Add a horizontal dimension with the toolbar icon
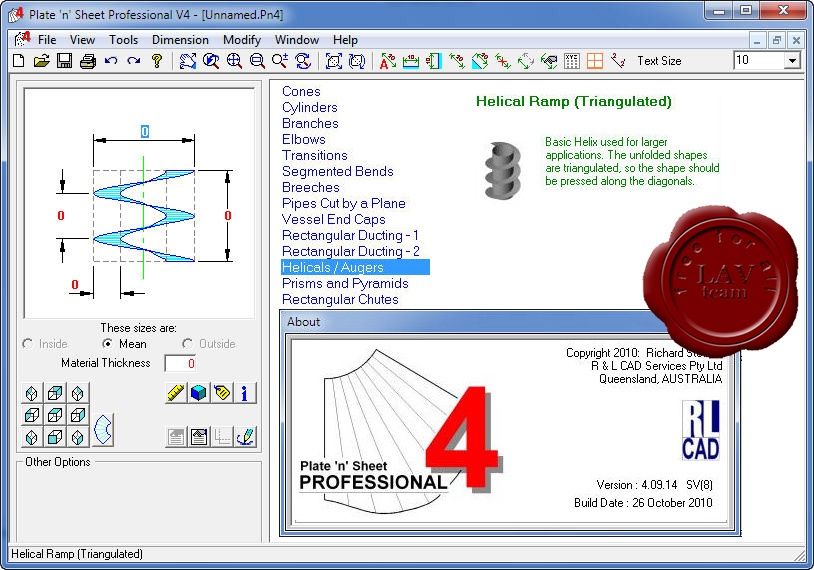The width and height of the screenshot is (814, 570). [x=411, y=61]
